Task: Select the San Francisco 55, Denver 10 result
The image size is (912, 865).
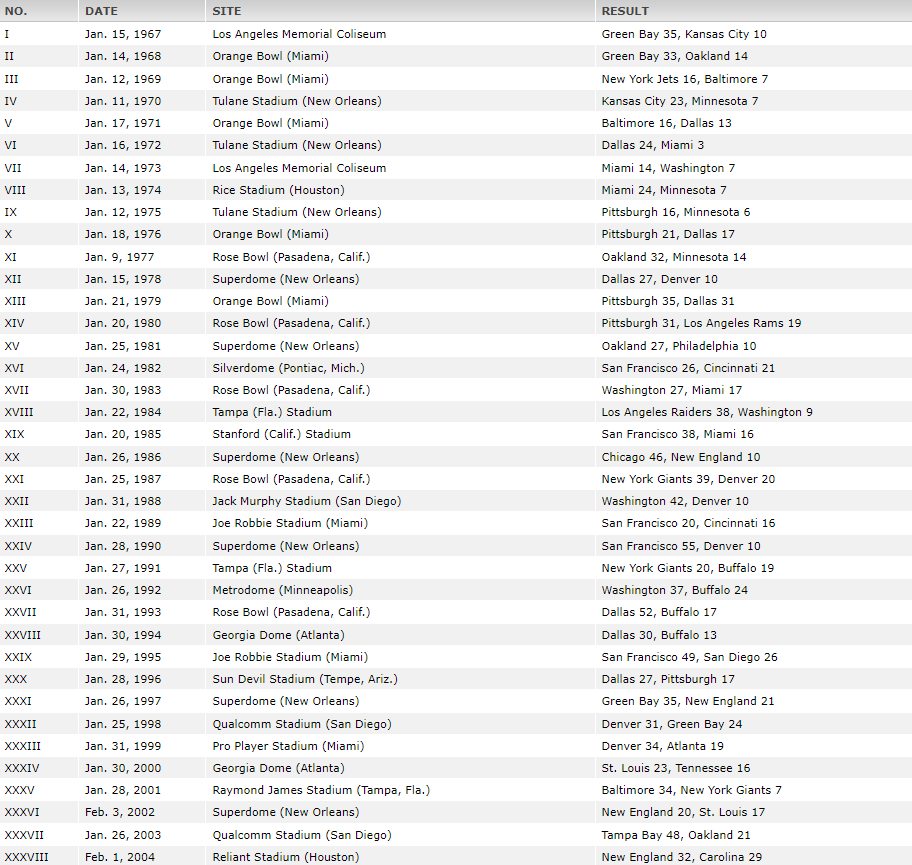Action: [x=680, y=546]
